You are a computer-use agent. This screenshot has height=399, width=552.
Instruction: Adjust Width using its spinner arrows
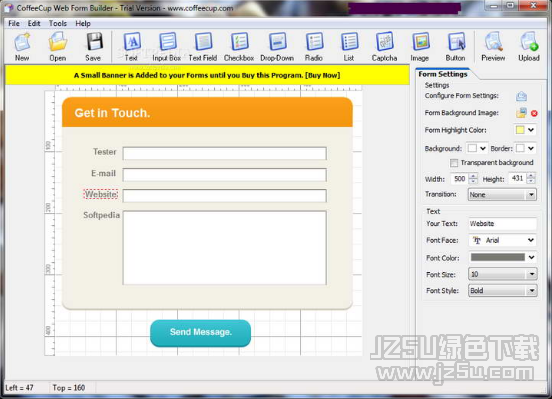473,179
